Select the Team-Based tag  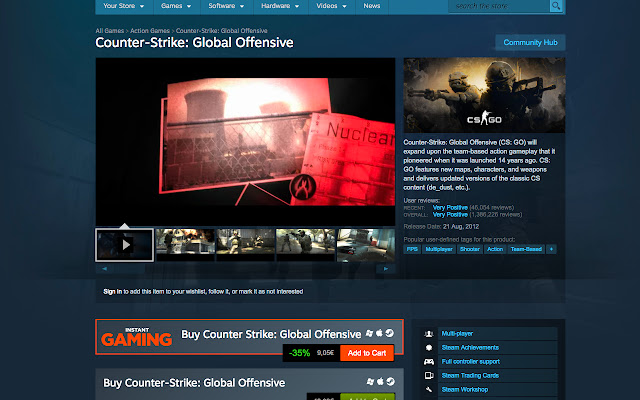point(526,249)
